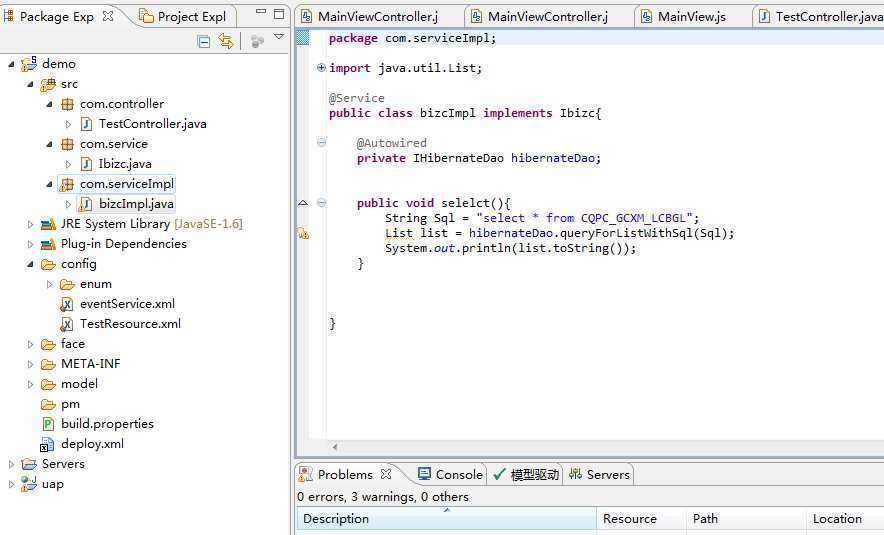Minimize the Package Explorer panel
884x535 pixels.
pyautogui.click(x=260, y=11)
